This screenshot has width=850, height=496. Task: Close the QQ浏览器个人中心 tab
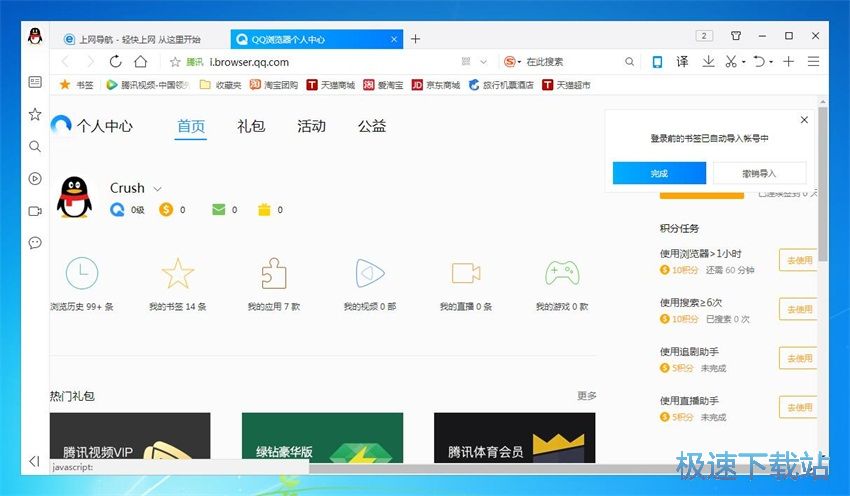tap(394, 40)
